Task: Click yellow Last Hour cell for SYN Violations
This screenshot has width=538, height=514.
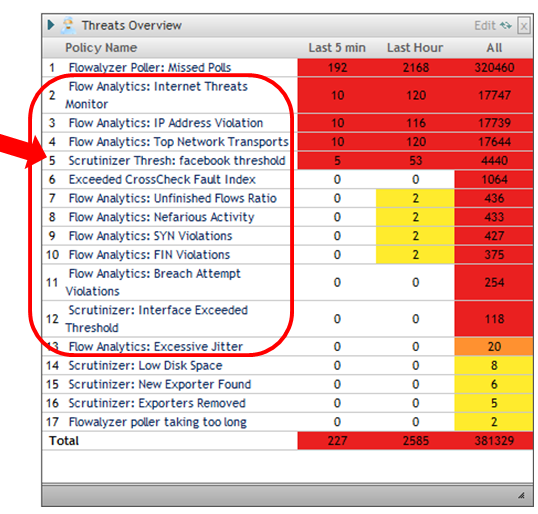Action: click(x=415, y=236)
